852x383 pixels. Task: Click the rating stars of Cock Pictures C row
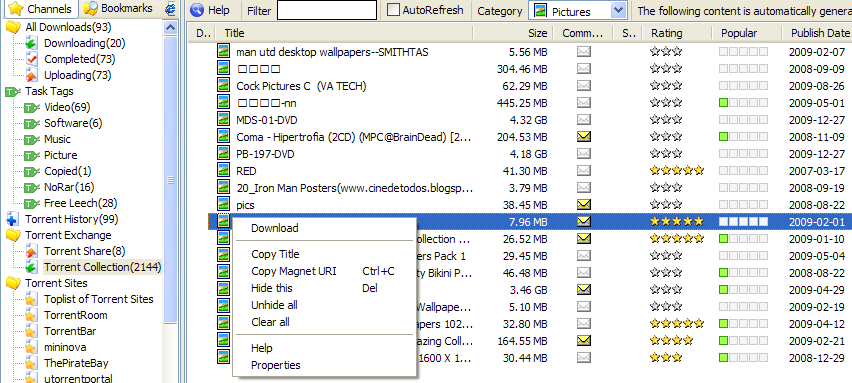tap(666, 86)
